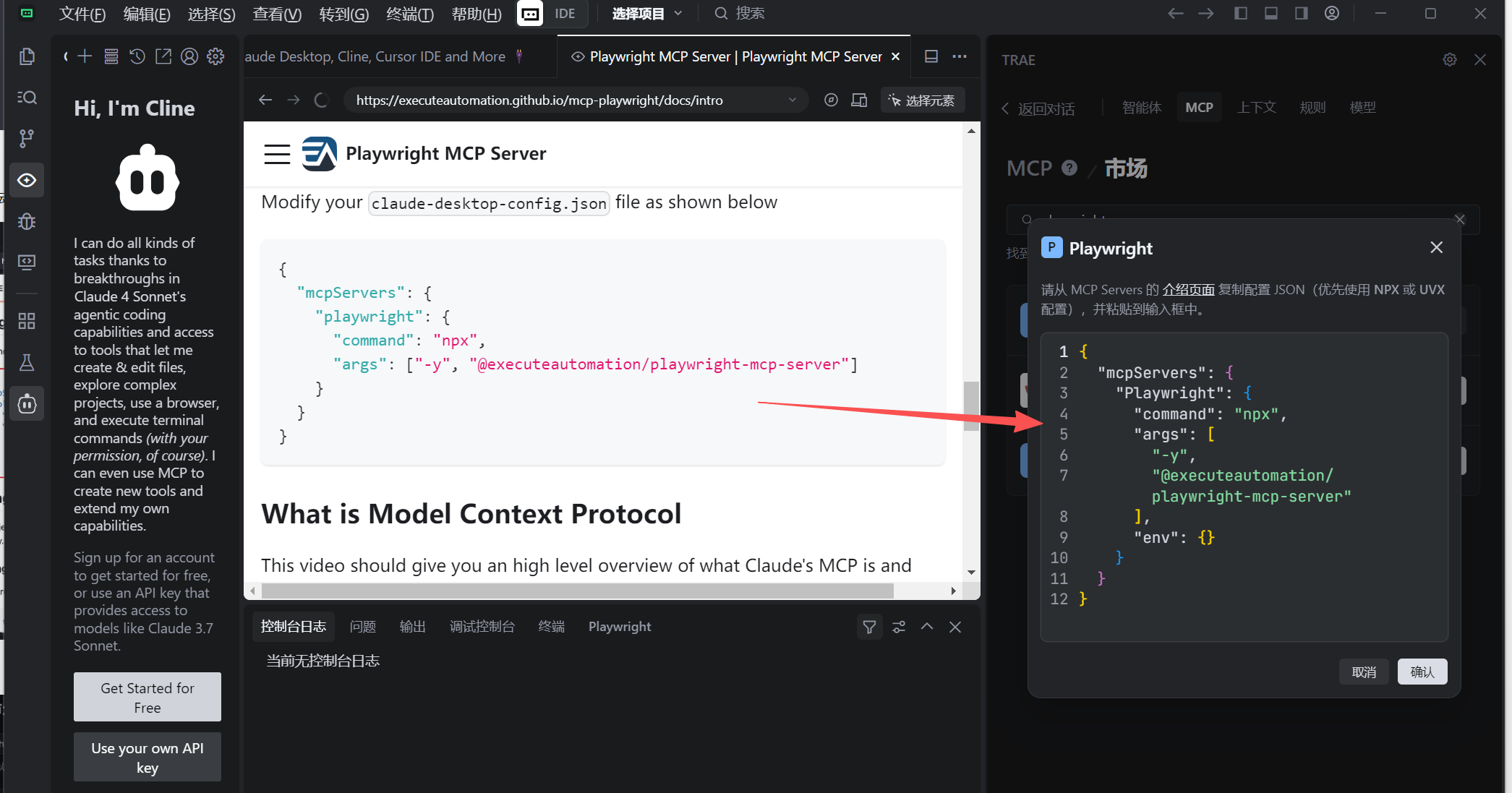
Task: Click the filter icon in console panel
Action: (869, 627)
